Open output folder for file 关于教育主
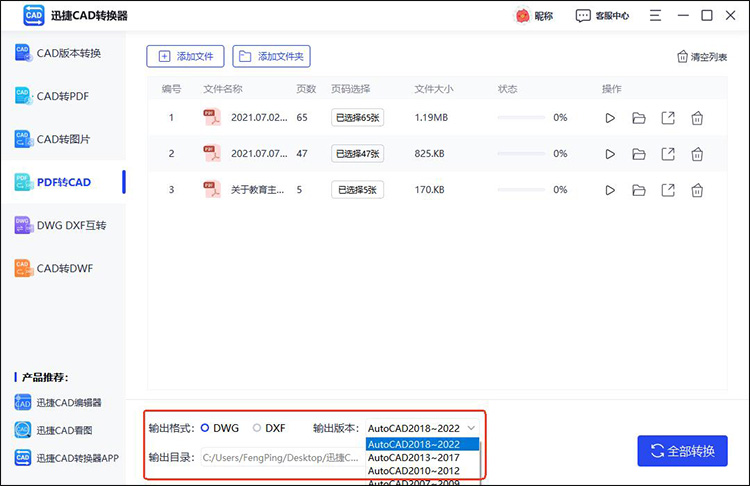Screen dimensions: 750x486 639,190
